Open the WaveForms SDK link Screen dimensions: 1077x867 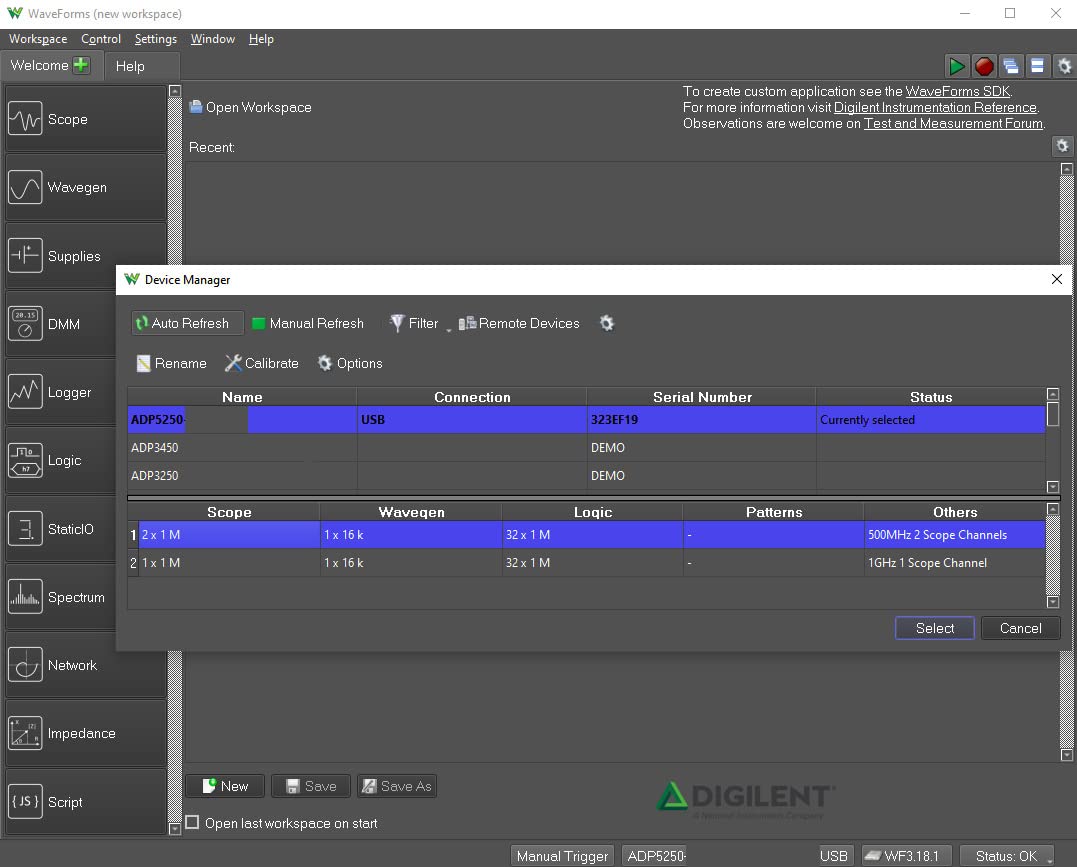pyautogui.click(x=957, y=91)
